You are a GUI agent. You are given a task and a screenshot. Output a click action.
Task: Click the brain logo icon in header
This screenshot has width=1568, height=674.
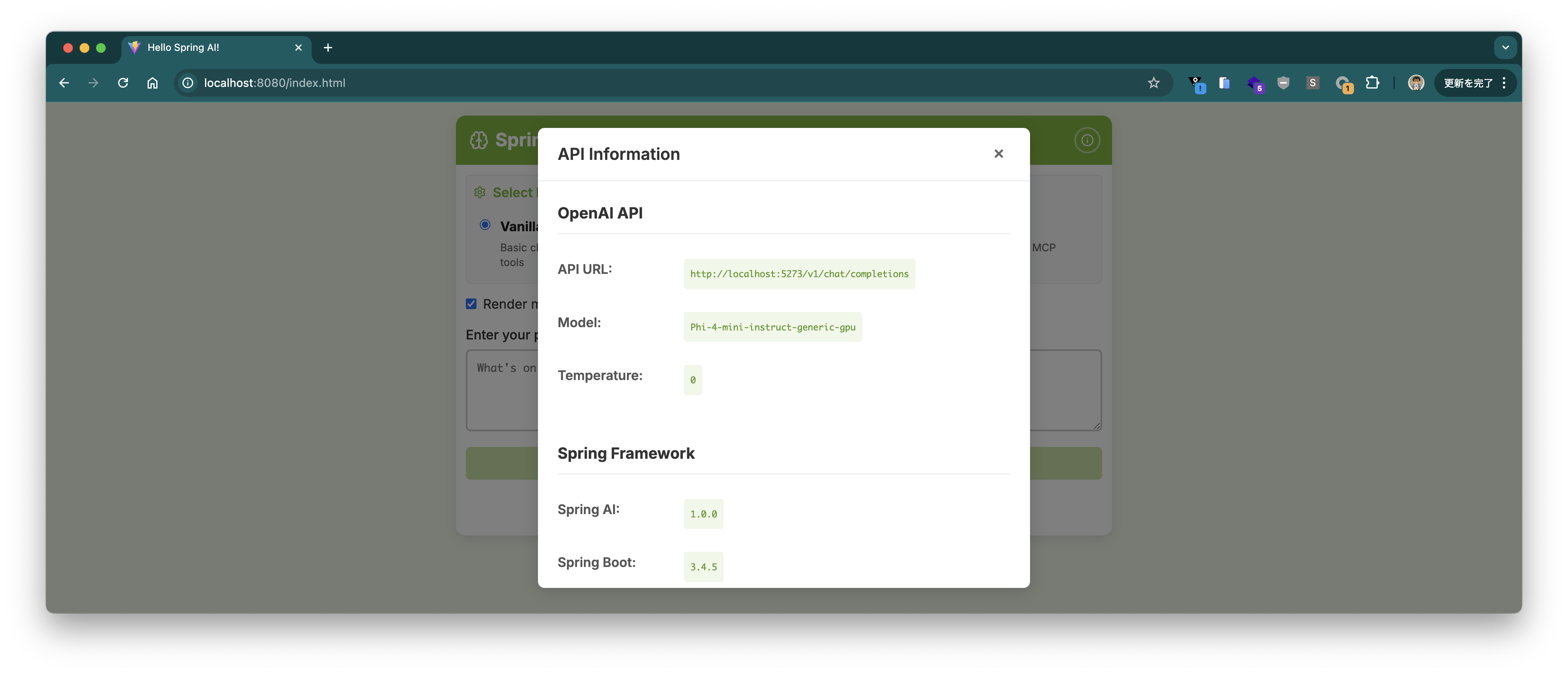(x=479, y=141)
